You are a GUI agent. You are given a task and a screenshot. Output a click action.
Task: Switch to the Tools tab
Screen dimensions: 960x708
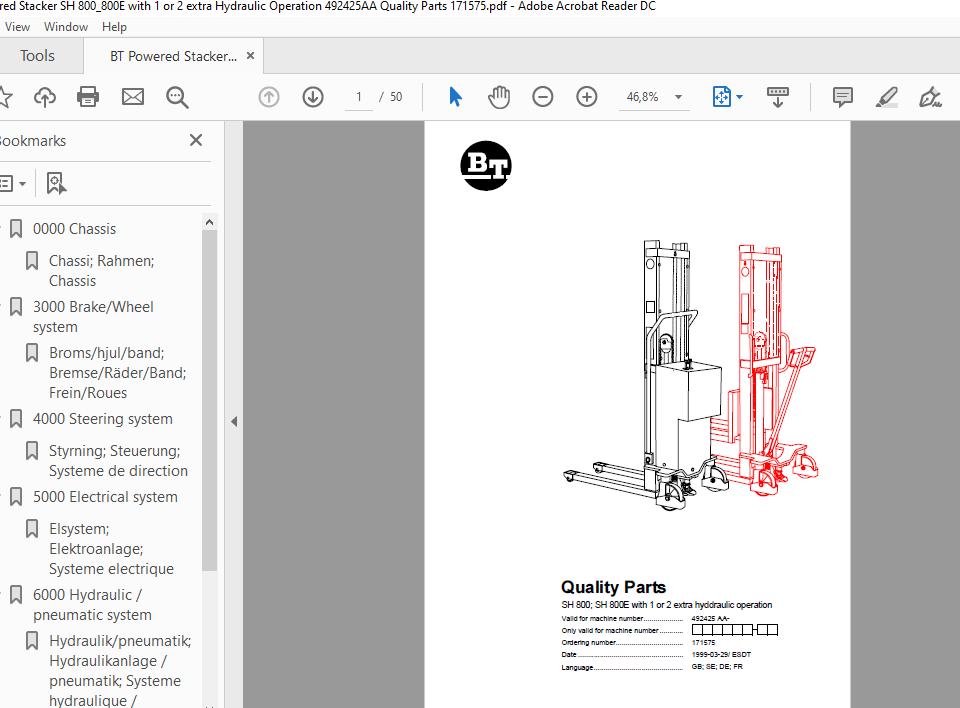pos(37,56)
